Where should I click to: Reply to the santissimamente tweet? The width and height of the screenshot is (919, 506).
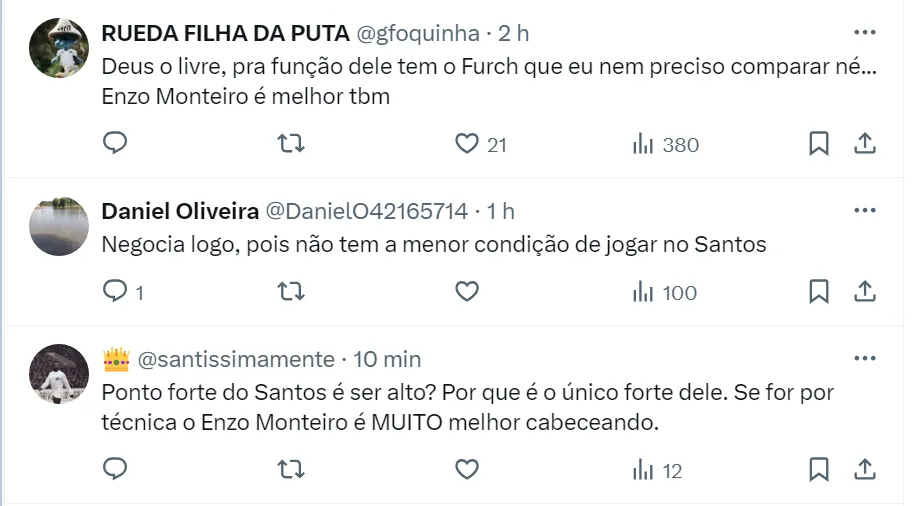pos(116,469)
